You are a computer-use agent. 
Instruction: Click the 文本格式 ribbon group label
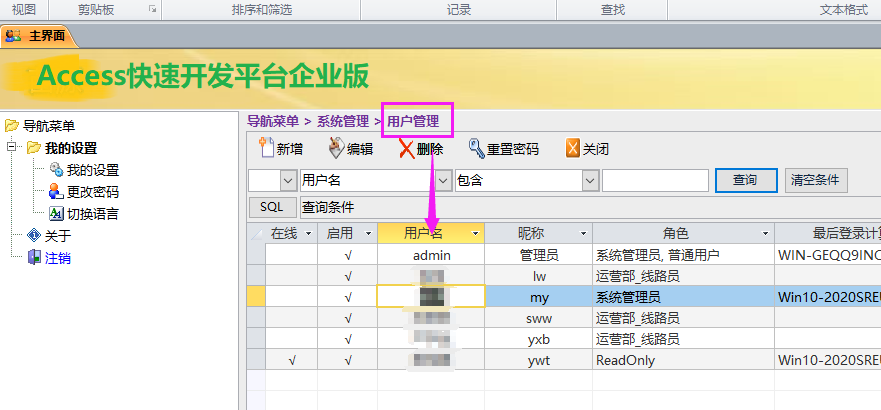click(844, 10)
